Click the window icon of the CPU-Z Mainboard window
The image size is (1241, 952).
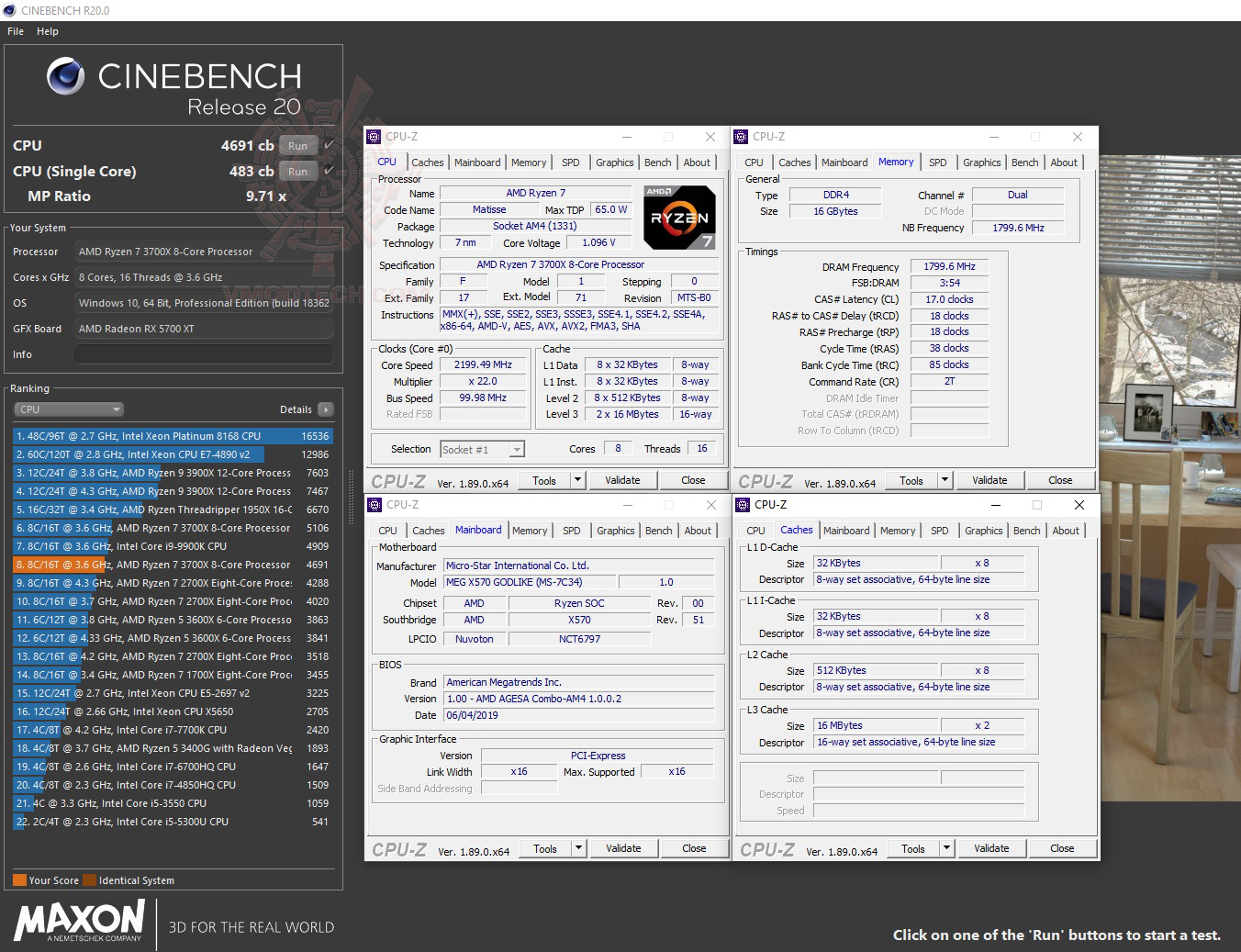coord(375,505)
